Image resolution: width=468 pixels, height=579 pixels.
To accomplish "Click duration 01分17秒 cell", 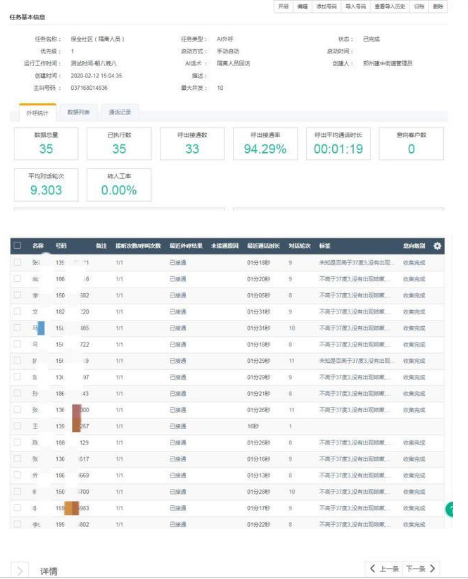I will pos(259,508).
